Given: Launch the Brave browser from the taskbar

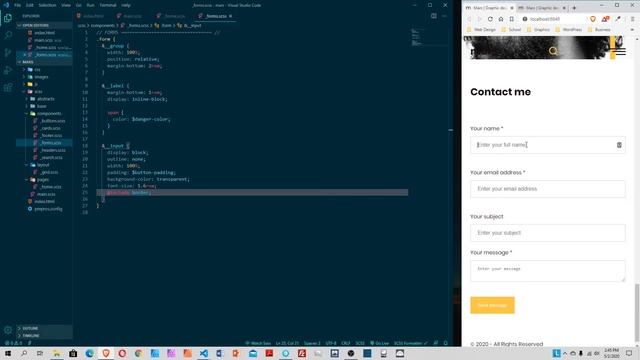Looking at the screenshot, I should 106,353.
